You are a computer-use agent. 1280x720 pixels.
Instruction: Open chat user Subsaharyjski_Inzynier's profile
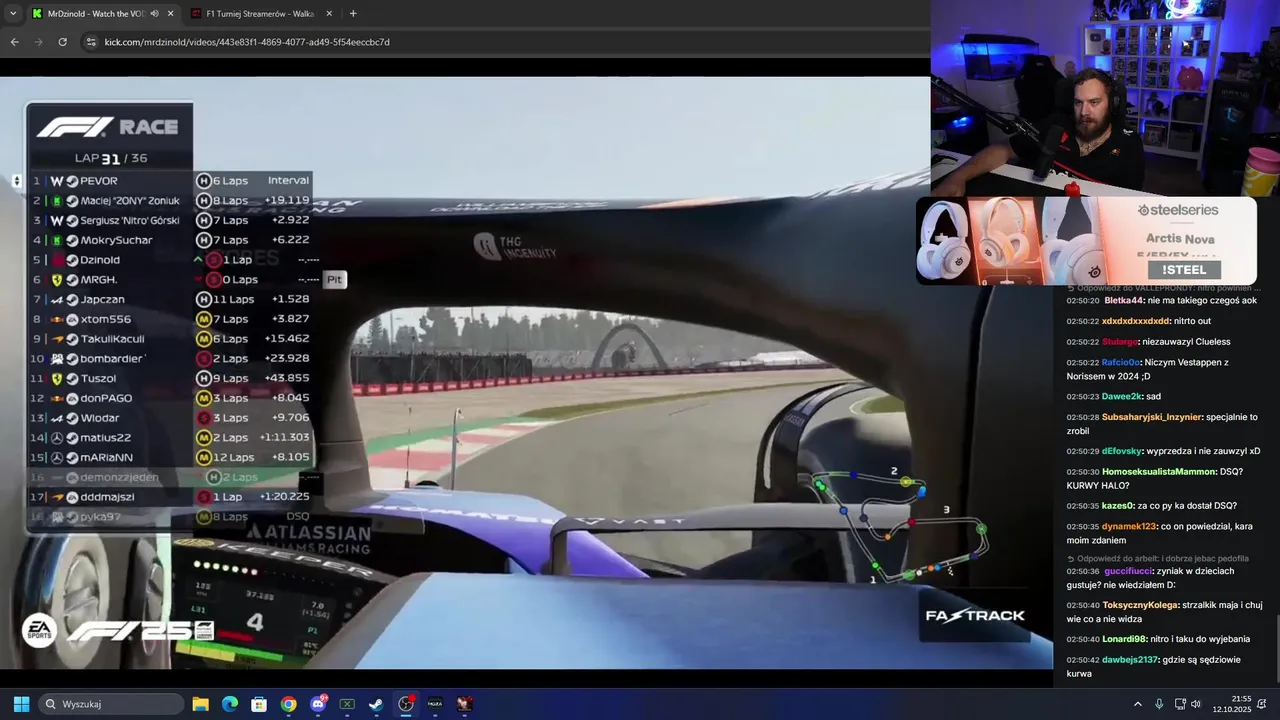click(x=1152, y=417)
